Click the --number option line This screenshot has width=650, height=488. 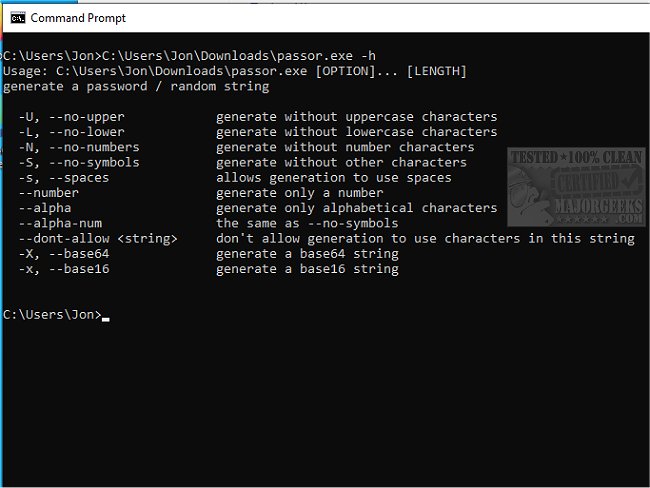pyautogui.click(x=48, y=193)
